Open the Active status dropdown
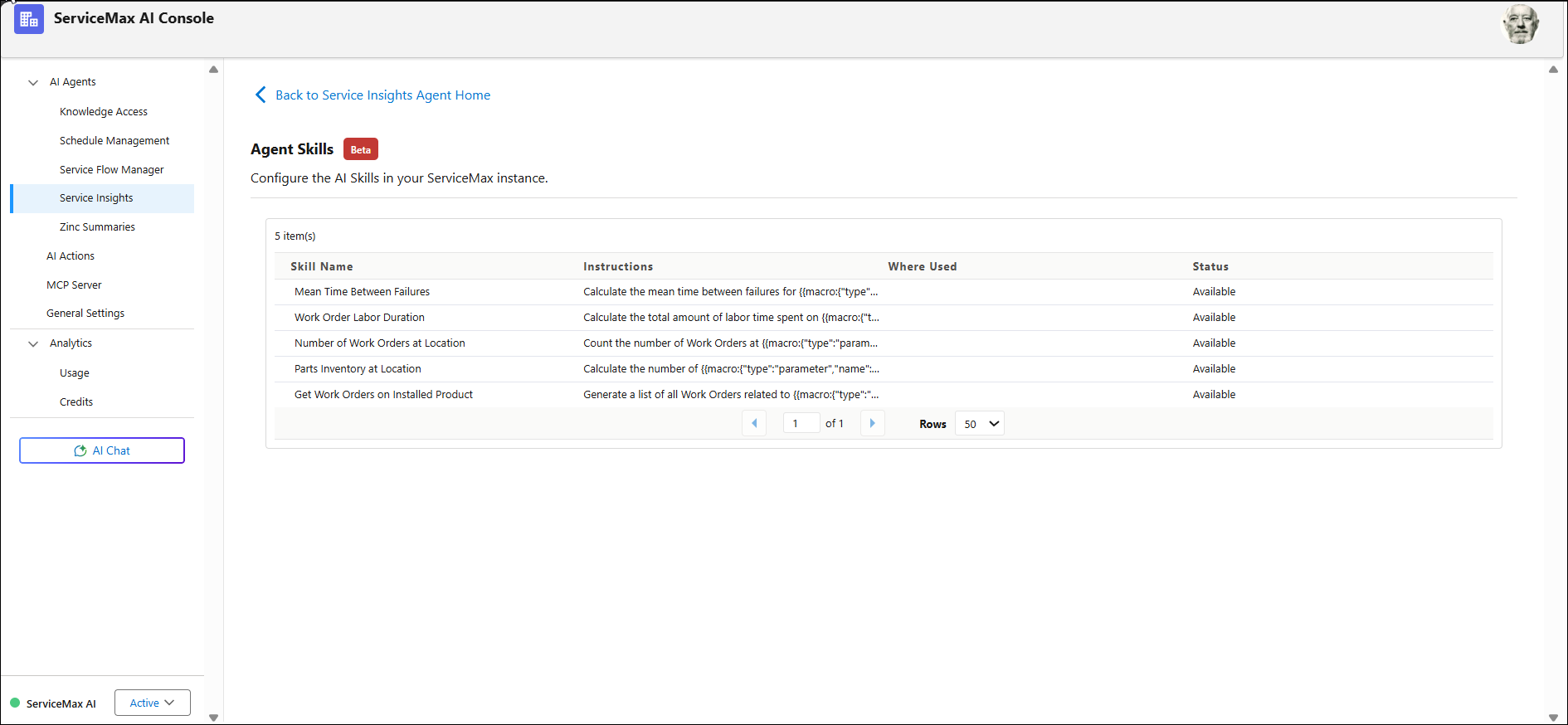Screen dimensions: 1568x725 [153, 703]
